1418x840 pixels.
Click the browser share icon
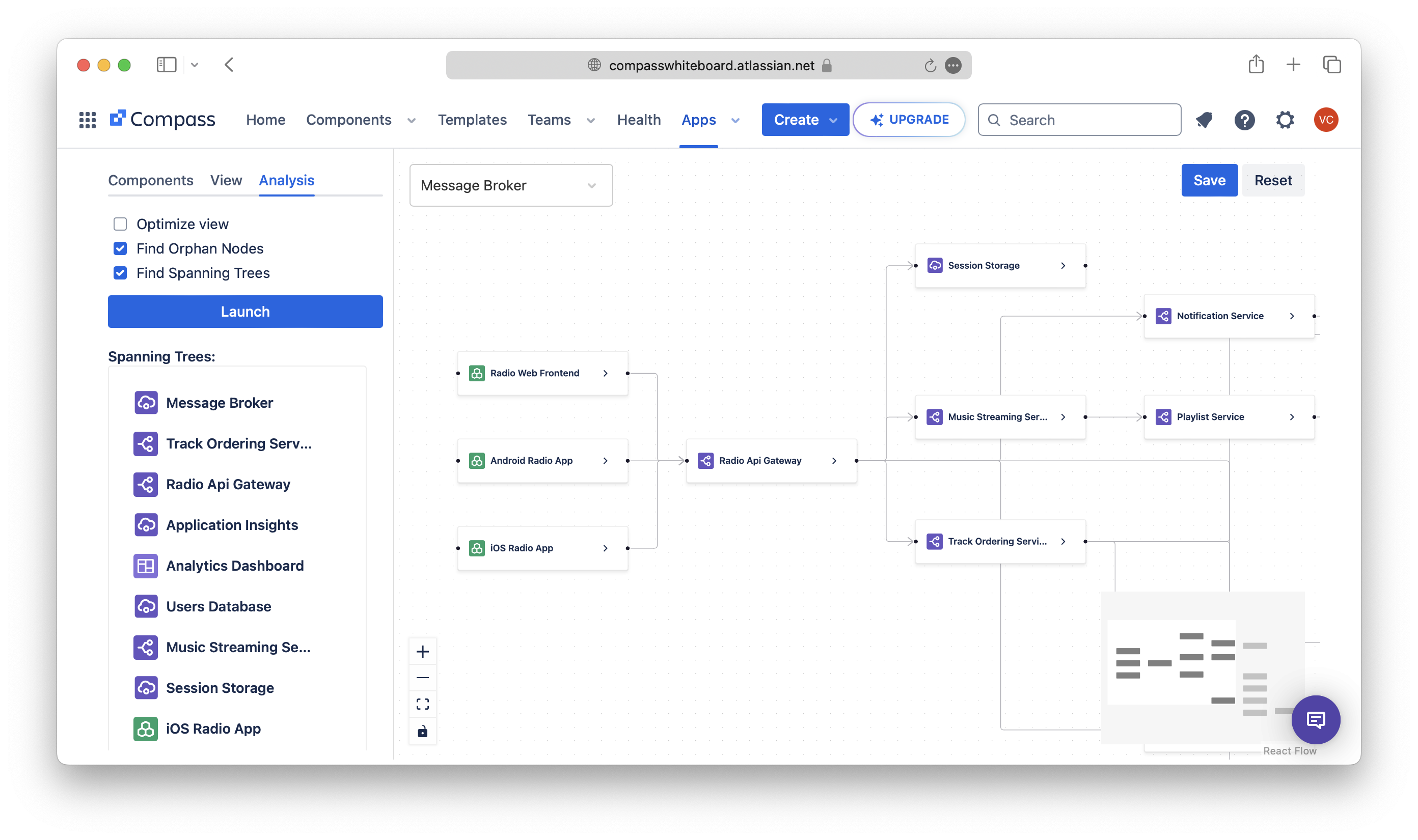coord(1256,65)
